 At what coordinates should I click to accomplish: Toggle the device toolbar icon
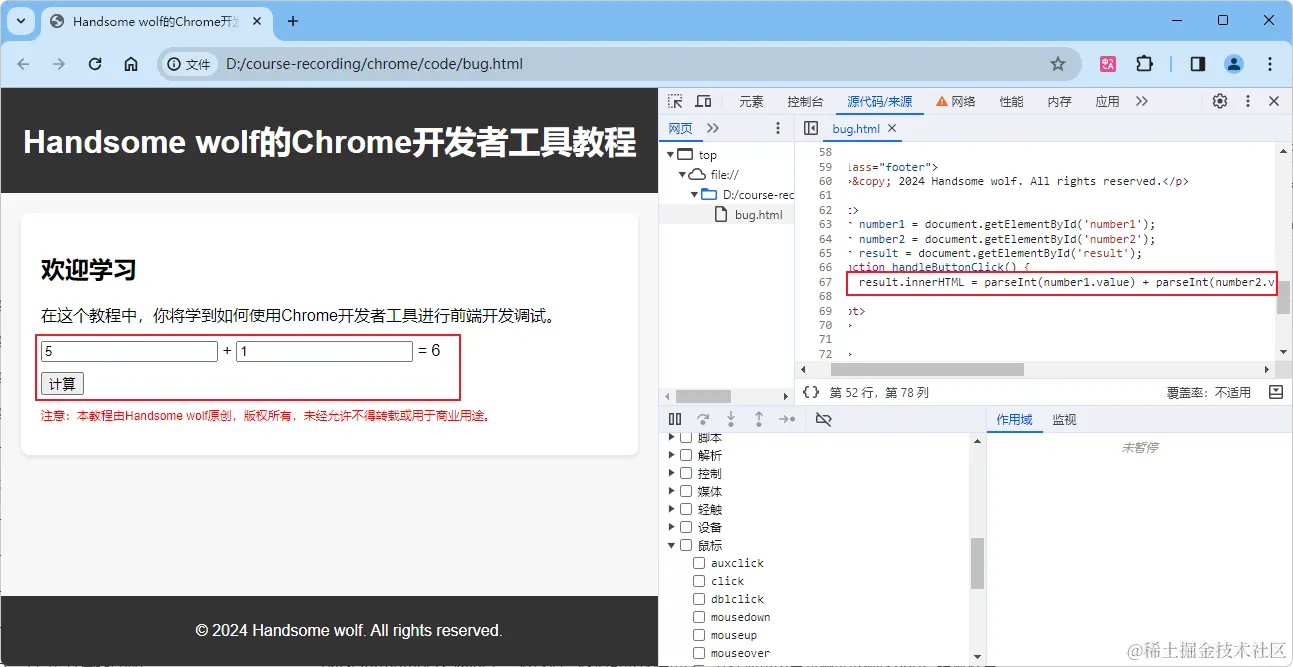(x=703, y=101)
